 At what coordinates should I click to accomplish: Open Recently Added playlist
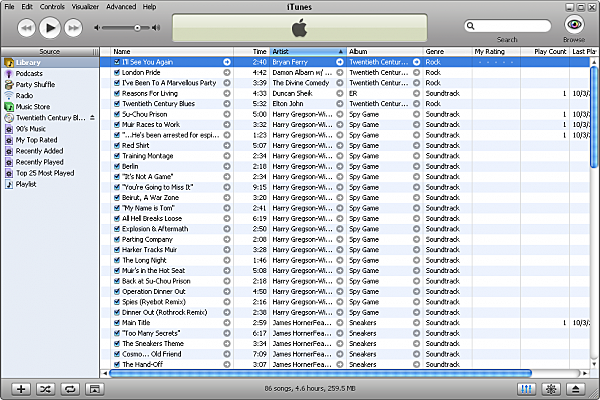pyautogui.click(x=50, y=151)
